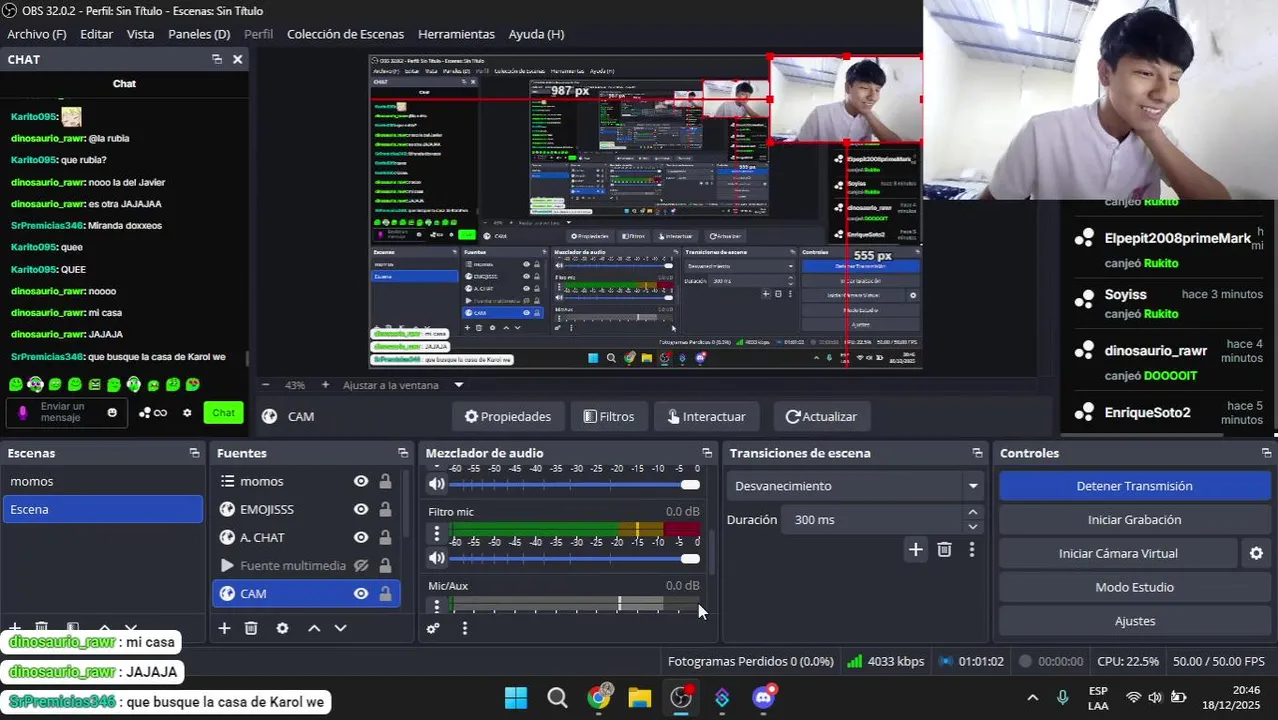1278x720 pixels.
Task: Show hidden tray icons chevron
Action: click(x=1033, y=697)
